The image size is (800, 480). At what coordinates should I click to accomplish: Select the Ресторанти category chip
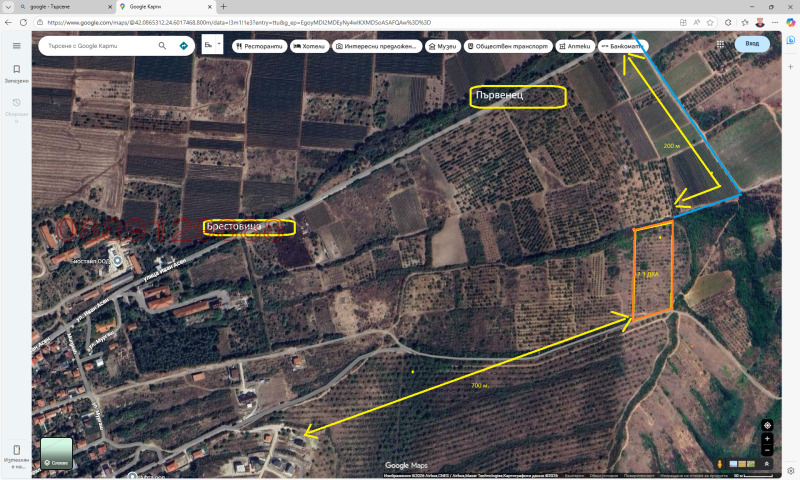tap(259, 46)
